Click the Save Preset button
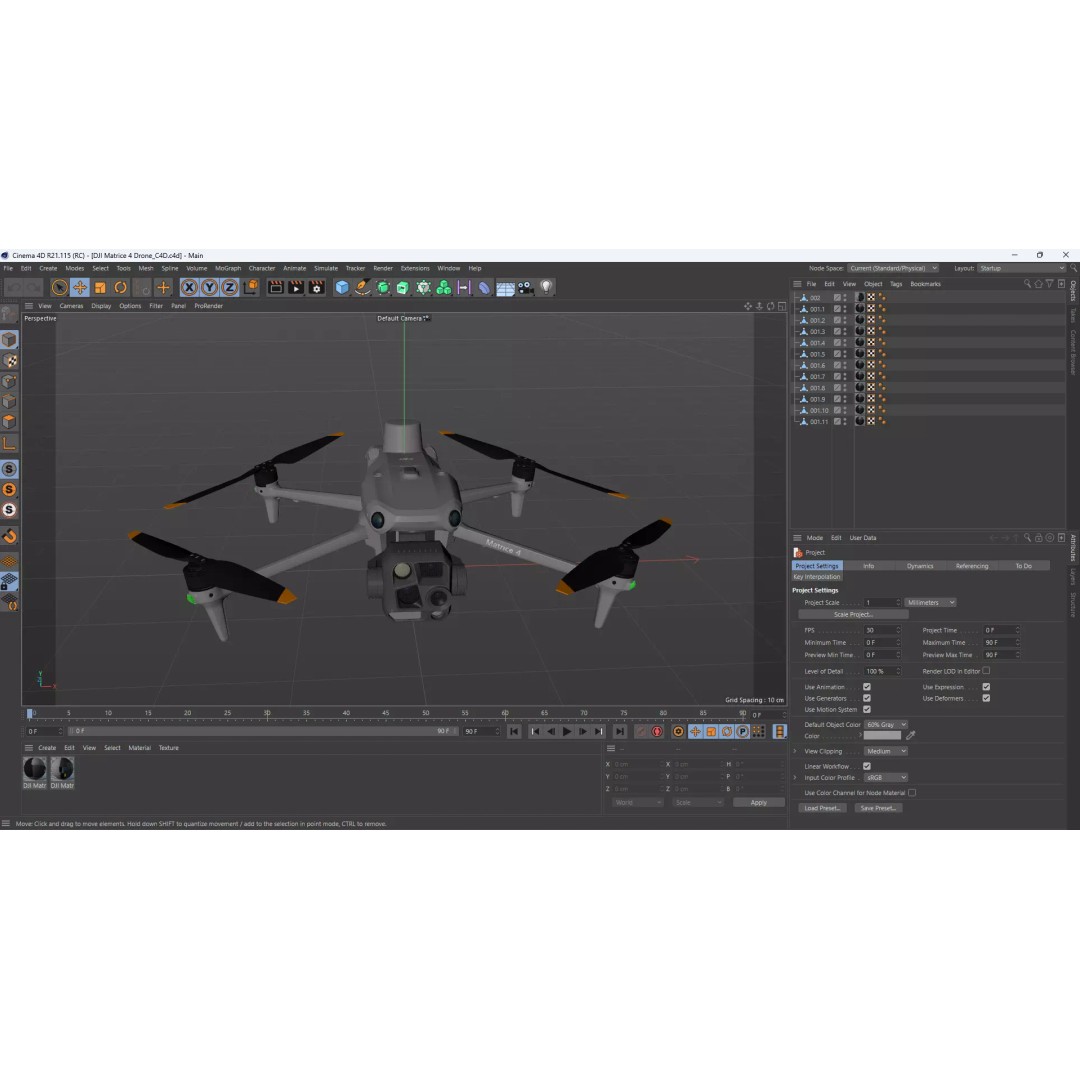The width and height of the screenshot is (1080, 1080). (878, 808)
